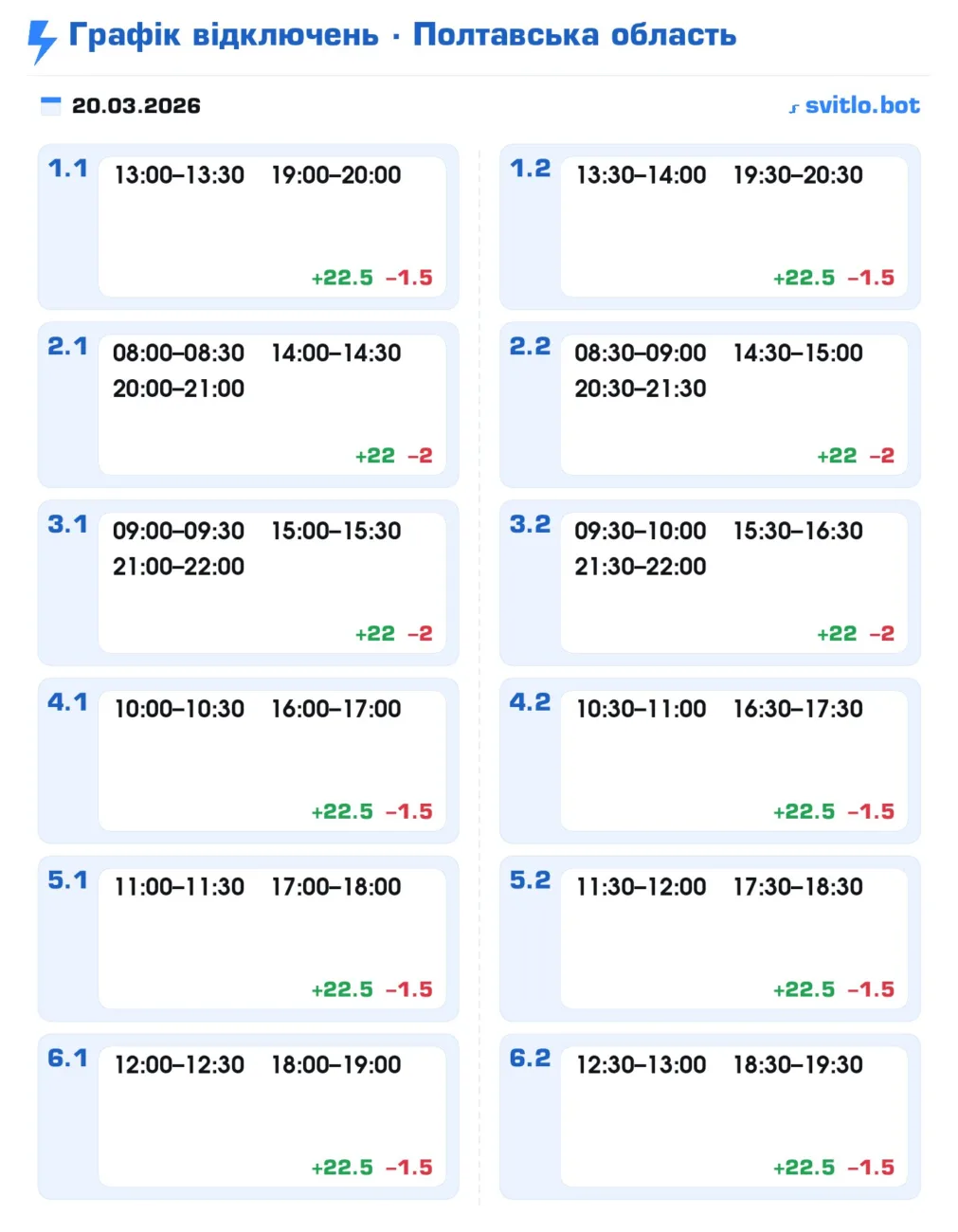Select queue 4.1 label
This screenshot has height=1232, width=958.
tap(67, 702)
